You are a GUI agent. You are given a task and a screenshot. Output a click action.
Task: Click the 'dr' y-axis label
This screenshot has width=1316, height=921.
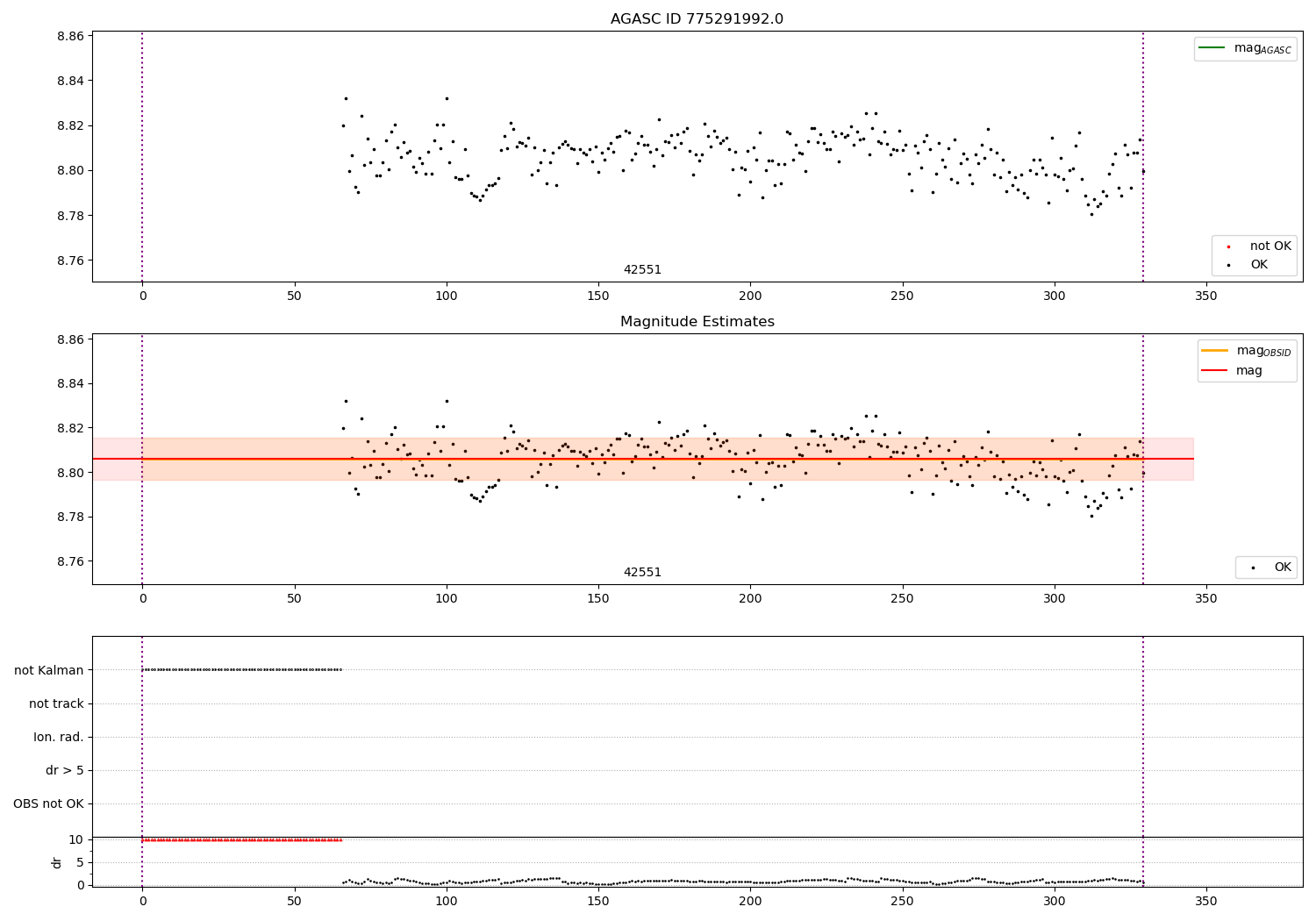point(57,862)
